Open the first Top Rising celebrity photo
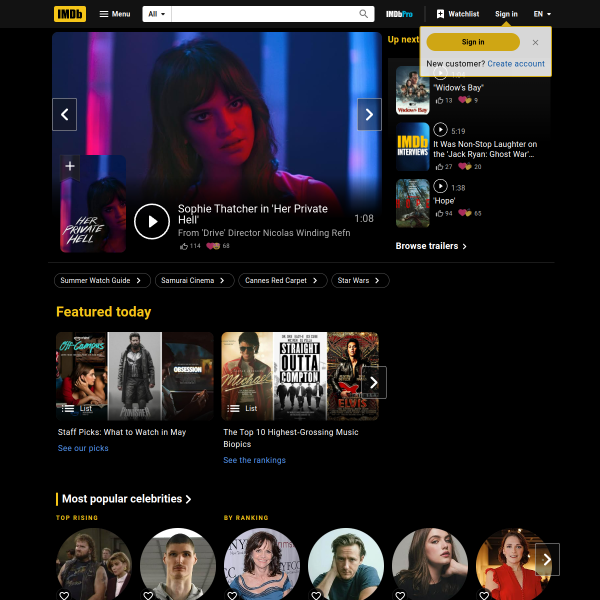This screenshot has height=600, width=600. pyautogui.click(x=94, y=564)
